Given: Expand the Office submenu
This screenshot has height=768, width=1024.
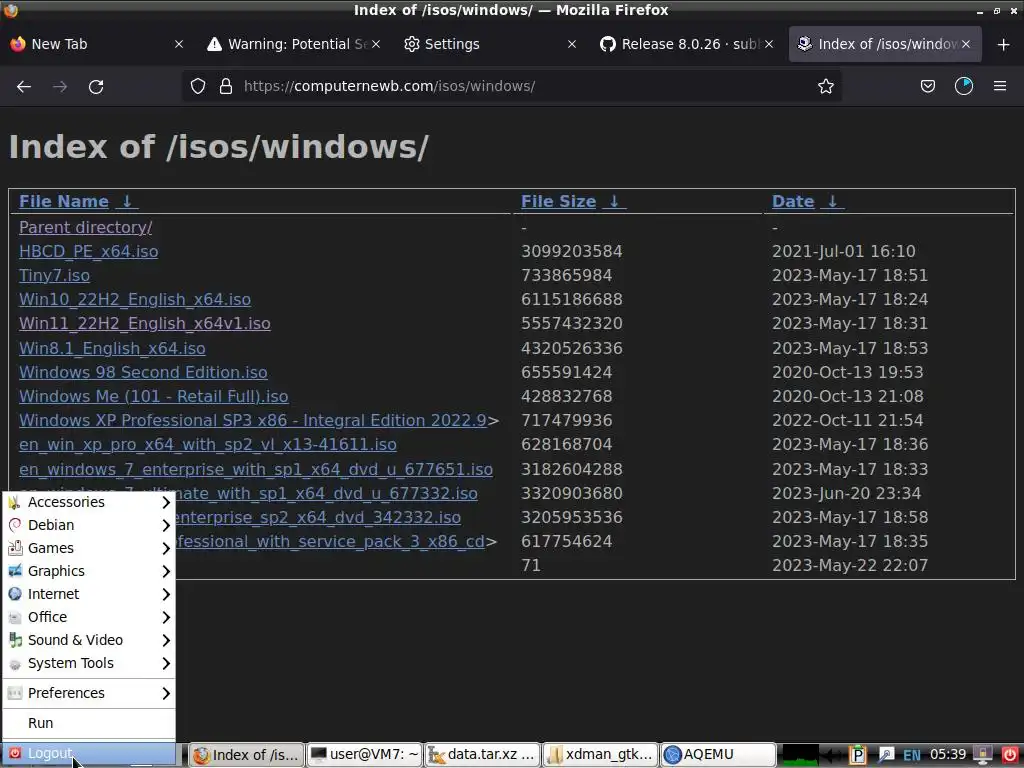Looking at the screenshot, I should click(x=89, y=617).
